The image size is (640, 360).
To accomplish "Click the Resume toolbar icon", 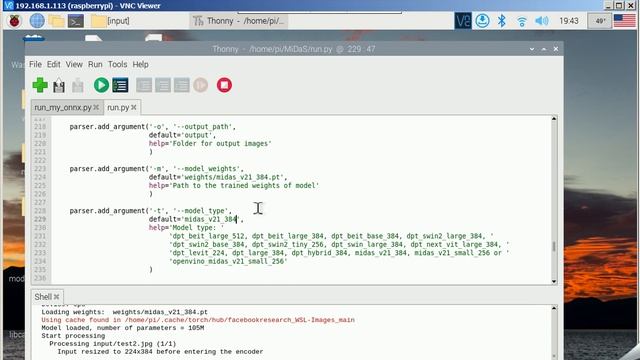I will [200, 85].
